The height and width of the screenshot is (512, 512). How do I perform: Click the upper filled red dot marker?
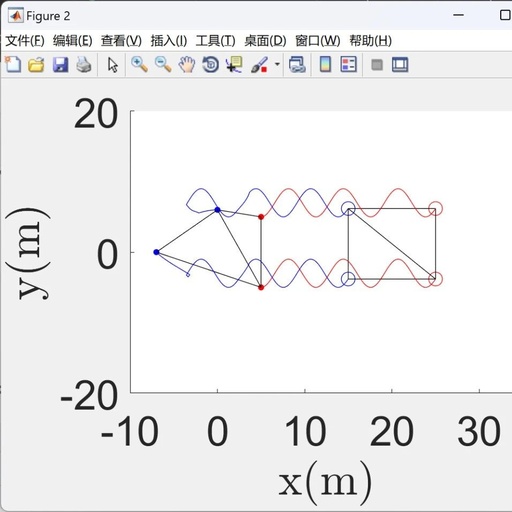point(261,217)
